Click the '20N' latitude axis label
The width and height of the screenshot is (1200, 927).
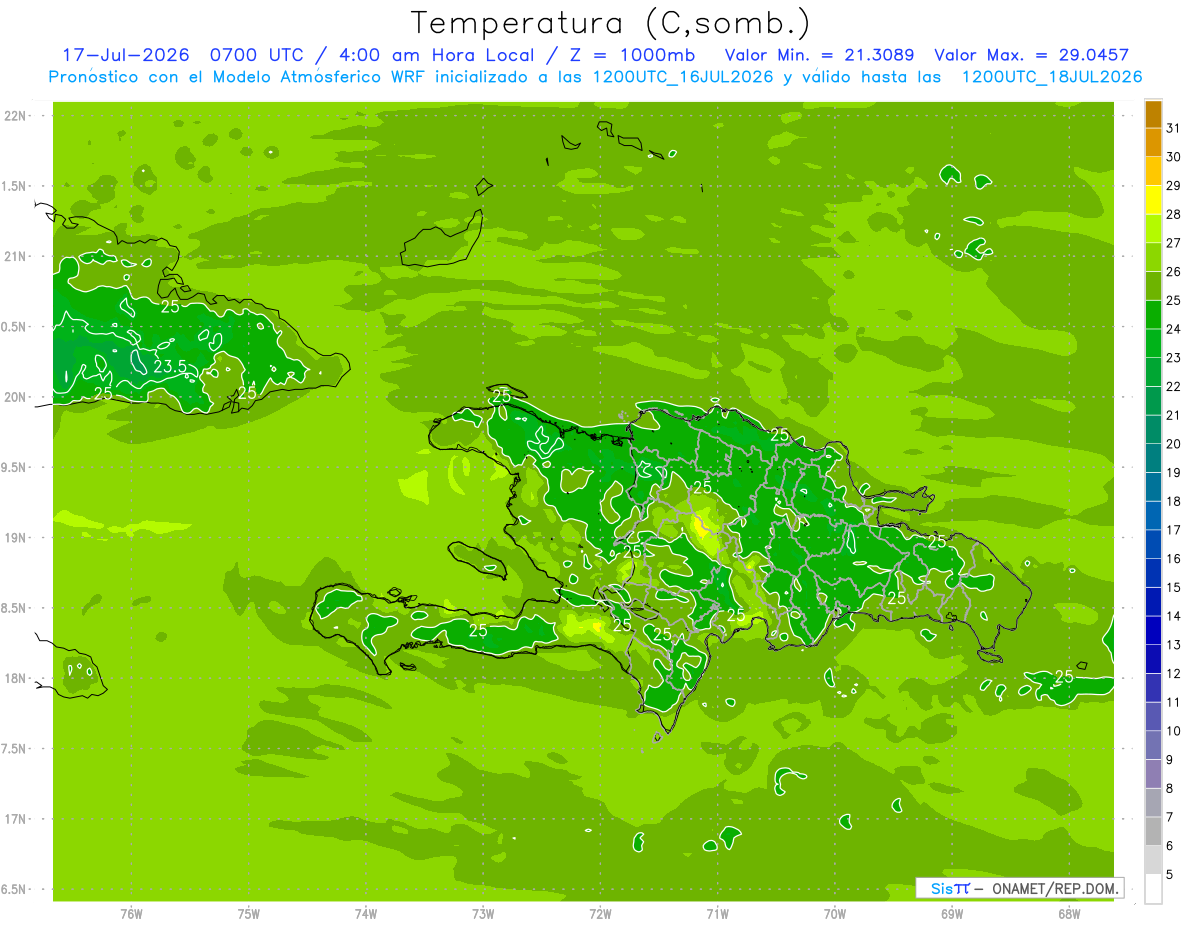point(16,398)
